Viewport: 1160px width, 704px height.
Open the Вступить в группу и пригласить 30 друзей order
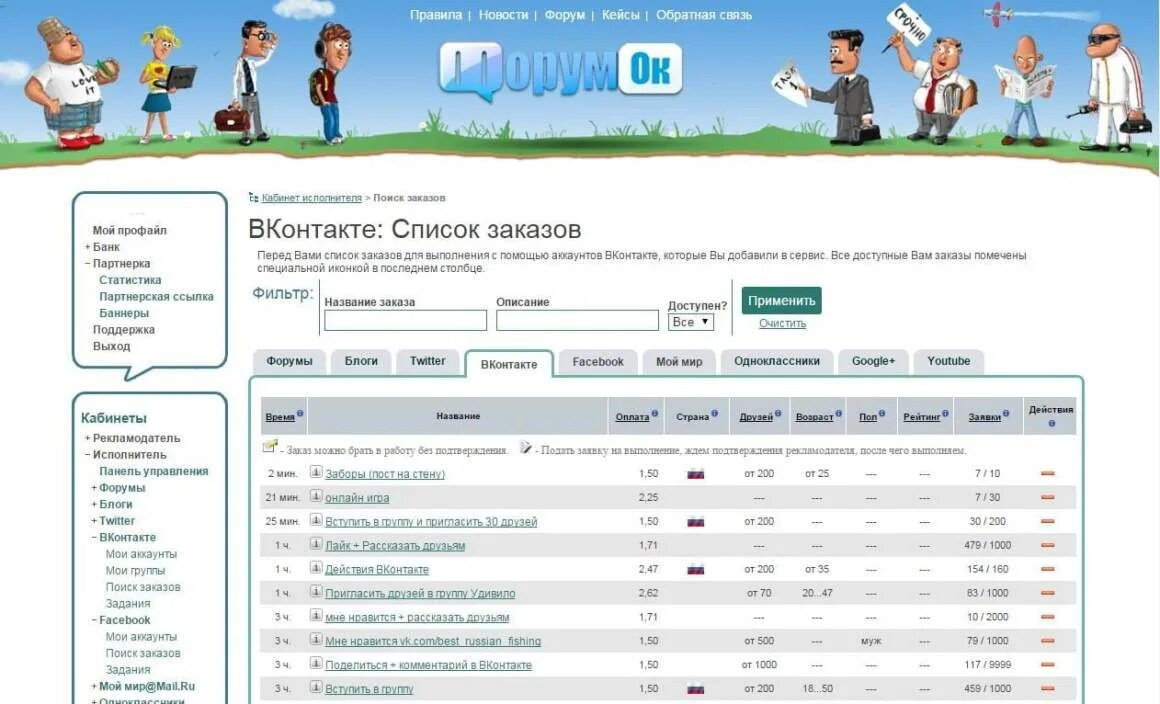click(x=431, y=521)
